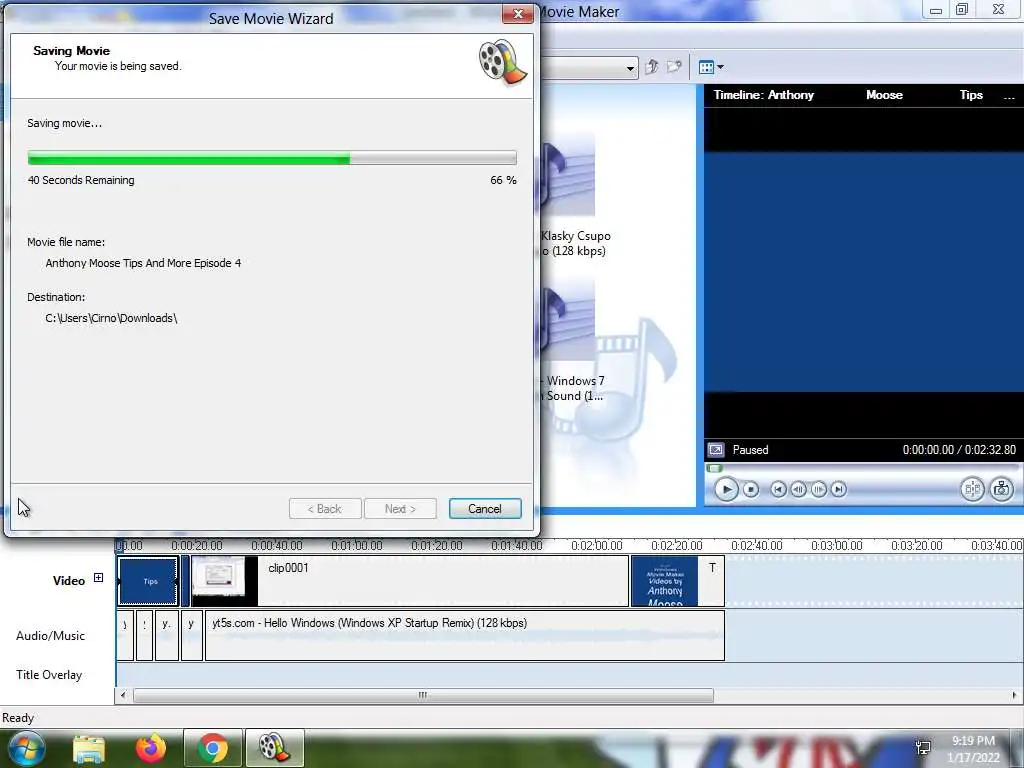Click the 'Ready' status bar text
Viewport: 1024px width, 768px height.
pyautogui.click(x=18, y=718)
